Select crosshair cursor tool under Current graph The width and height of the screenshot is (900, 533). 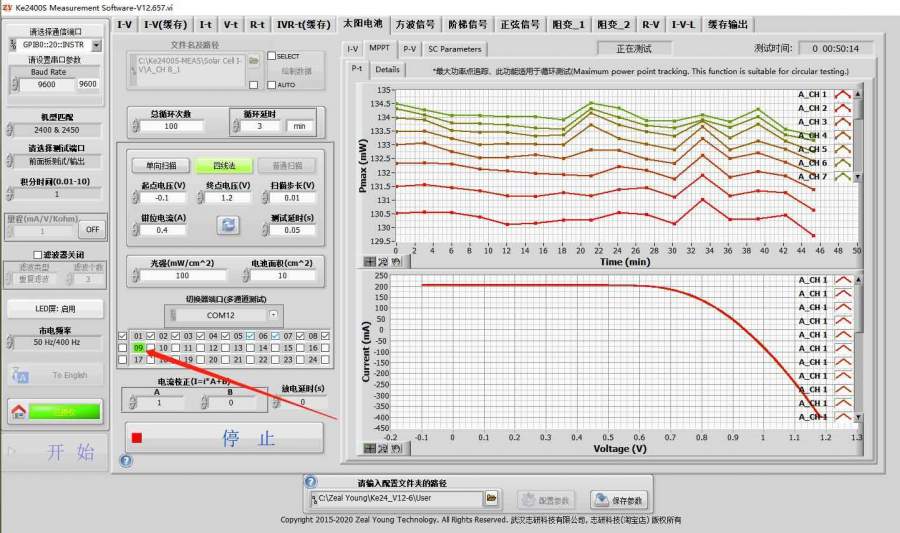point(370,448)
